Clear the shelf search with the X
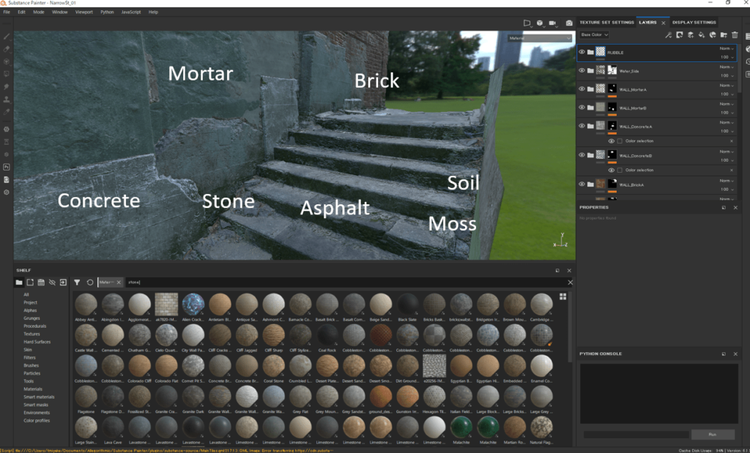 (x=570, y=283)
